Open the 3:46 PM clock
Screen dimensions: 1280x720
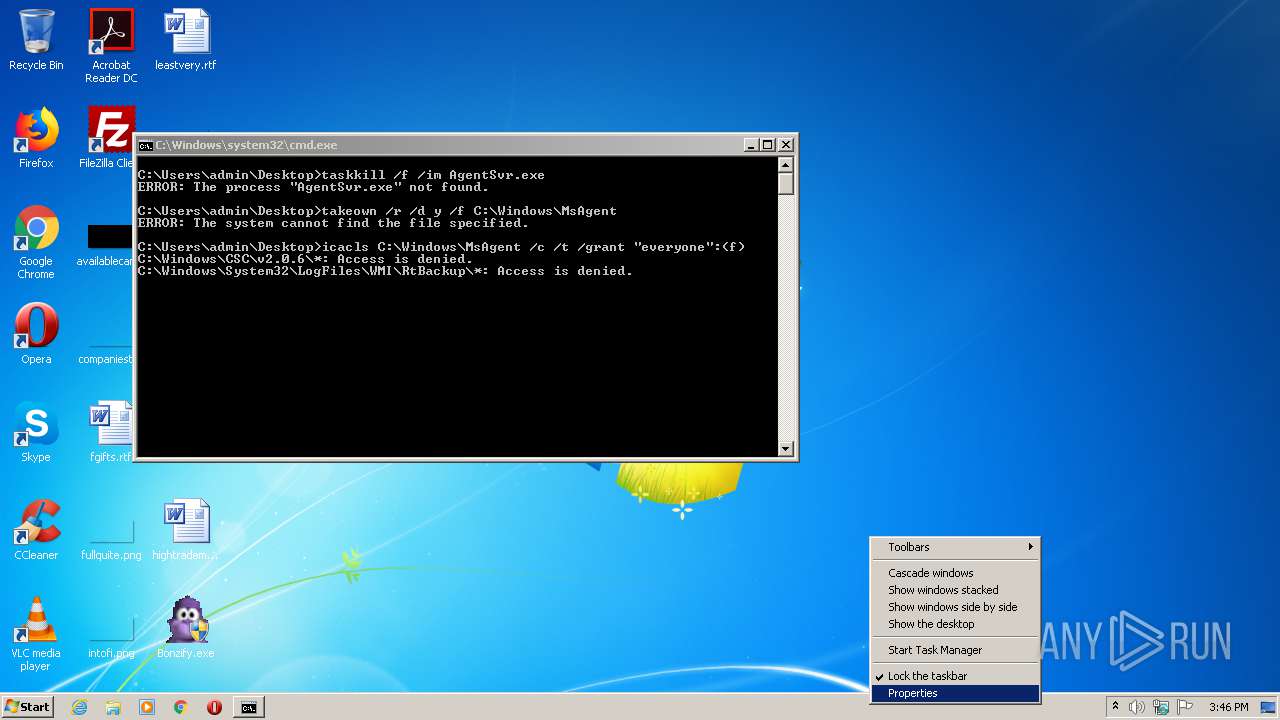pyautogui.click(x=1228, y=707)
